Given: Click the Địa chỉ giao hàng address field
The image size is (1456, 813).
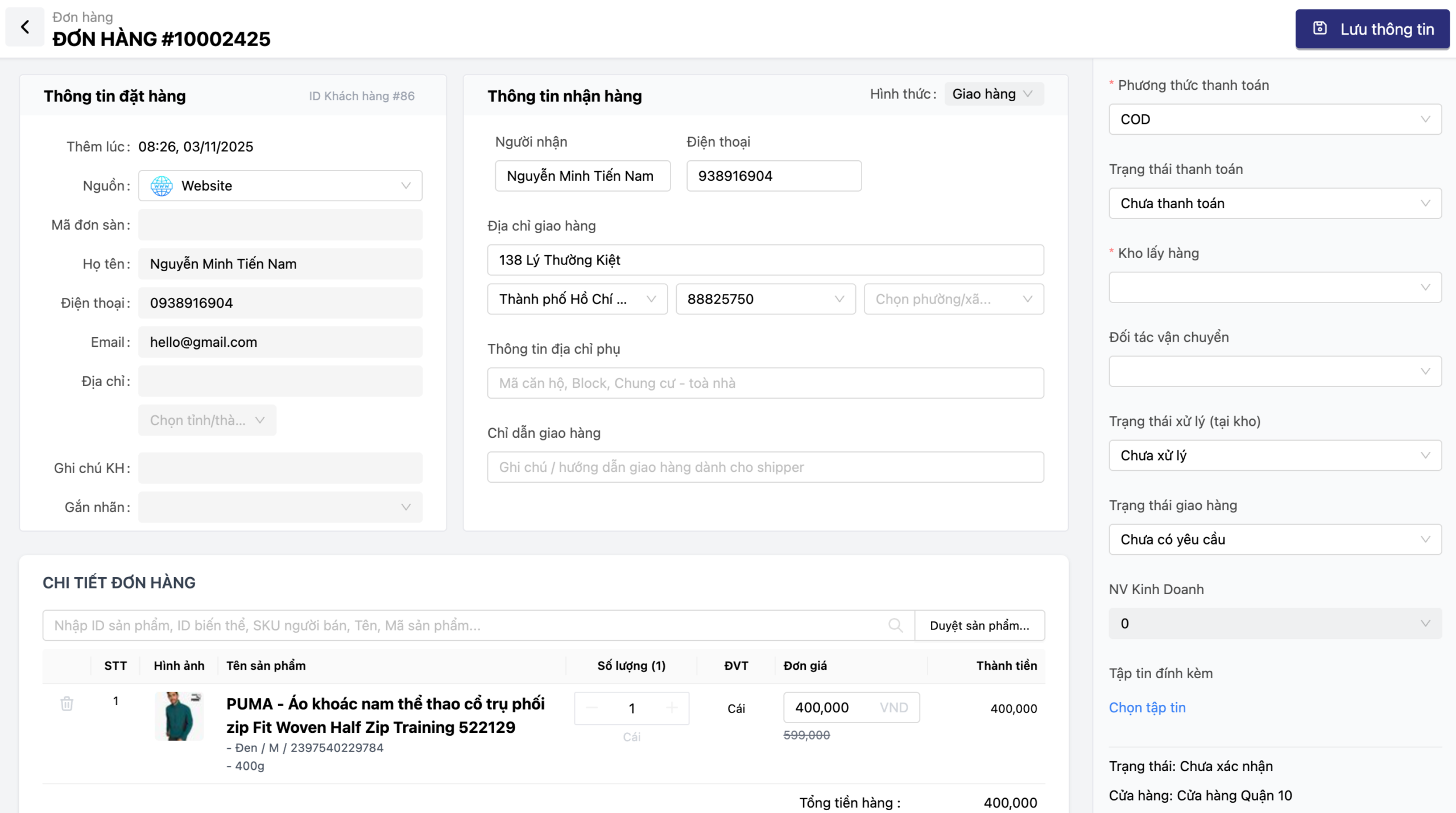Looking at the screenshot, I should 765,260.
